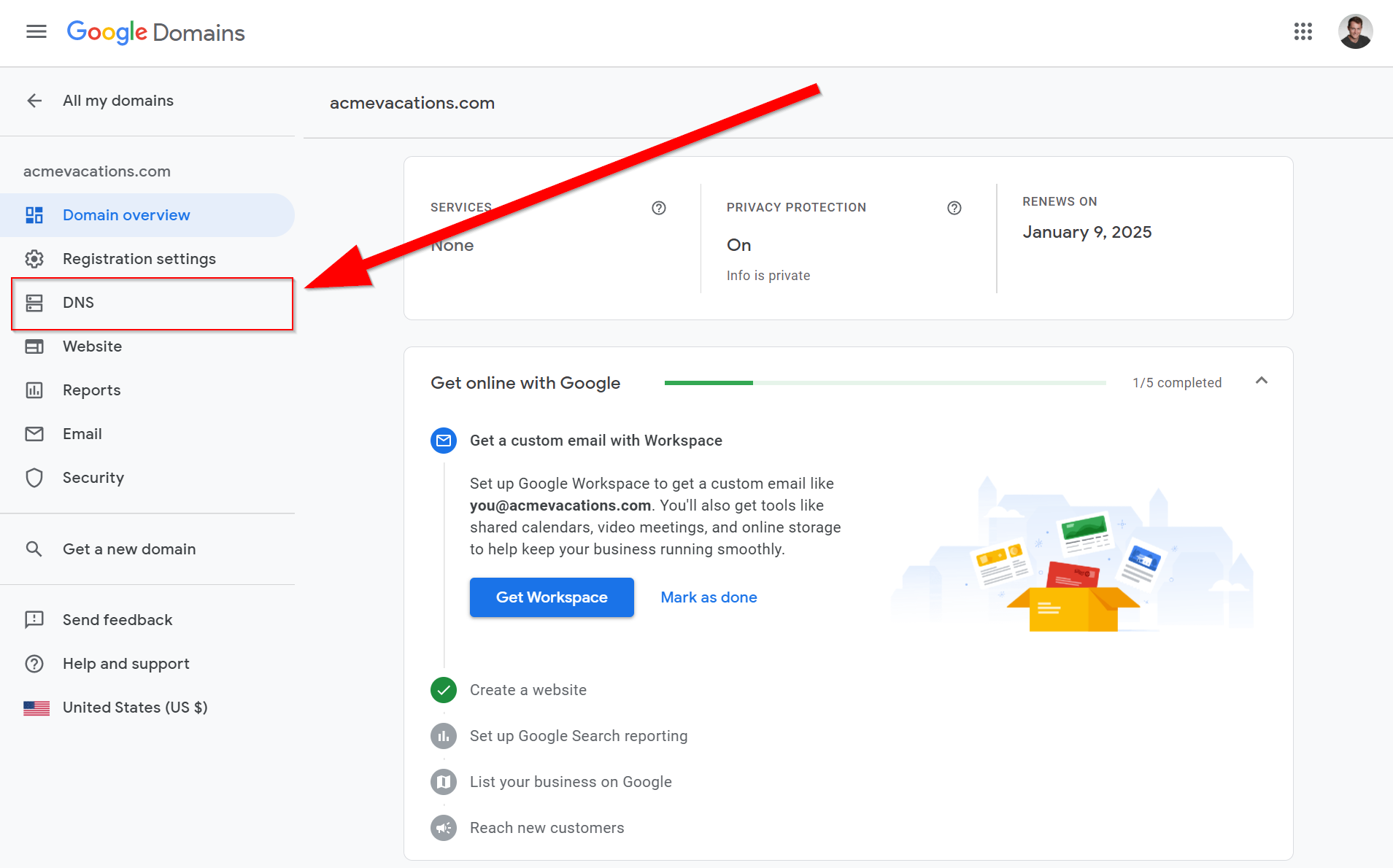Click the Services help question mark
The height and width of the screenshot is (868, 1393).
pyautogui.click(x=658, y=208)
